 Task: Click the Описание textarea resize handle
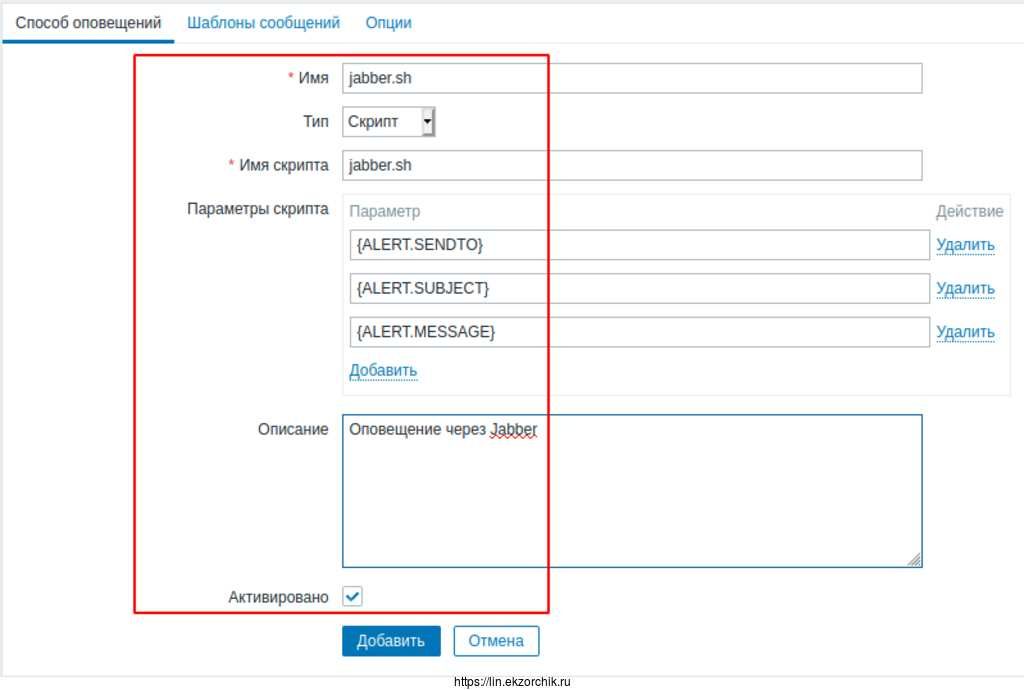(x=914, y=560)
